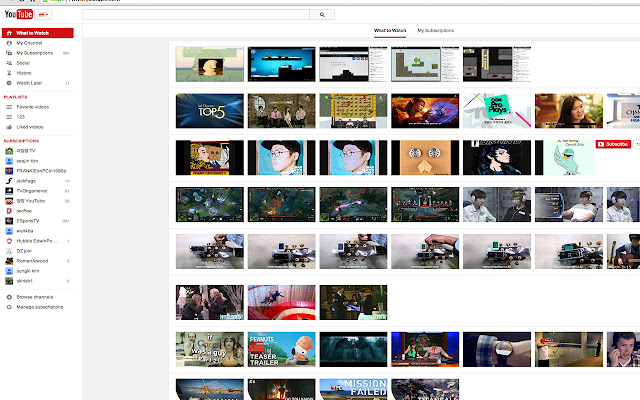Open the guide dropdown beside the YouTube logo

tap(43, 15)
